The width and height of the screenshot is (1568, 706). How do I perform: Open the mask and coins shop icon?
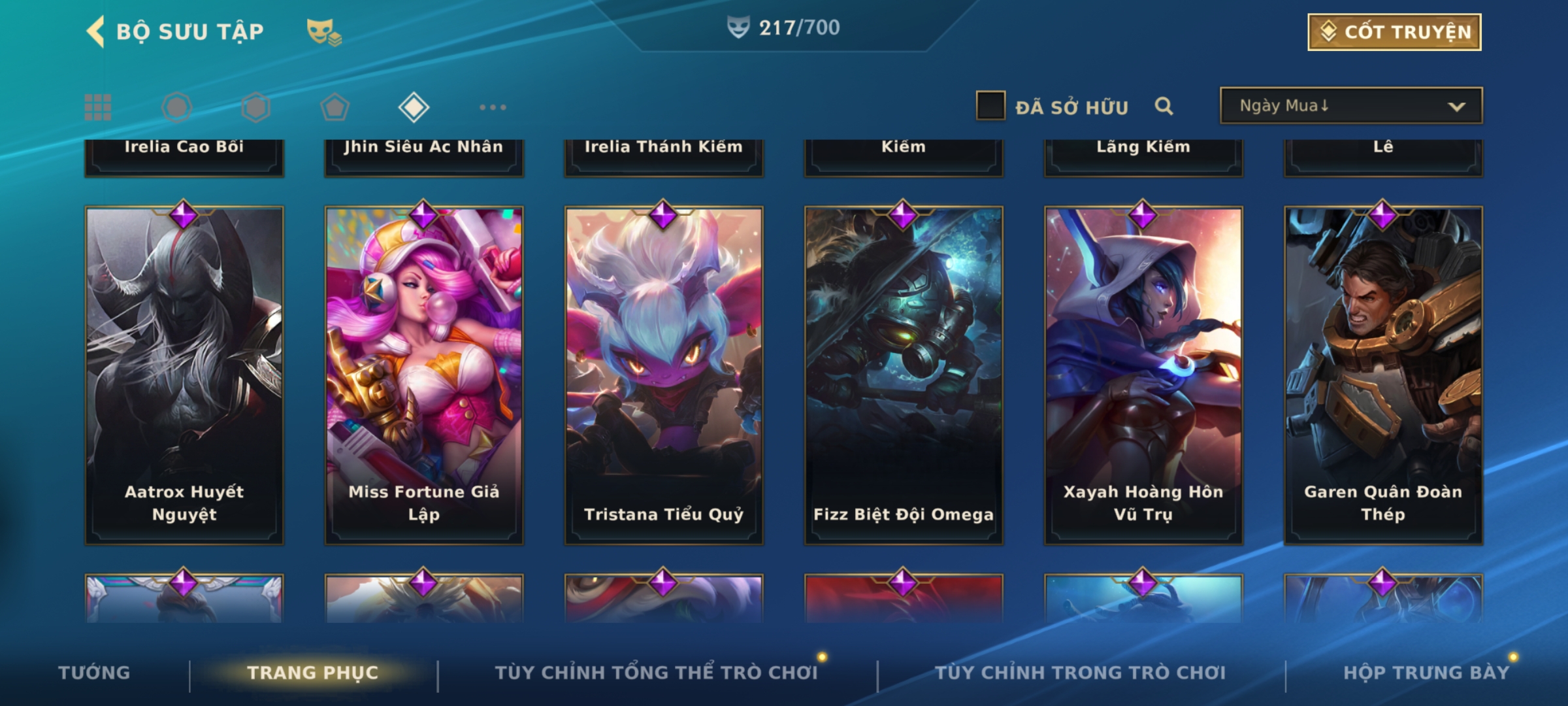tap(324, 31)
